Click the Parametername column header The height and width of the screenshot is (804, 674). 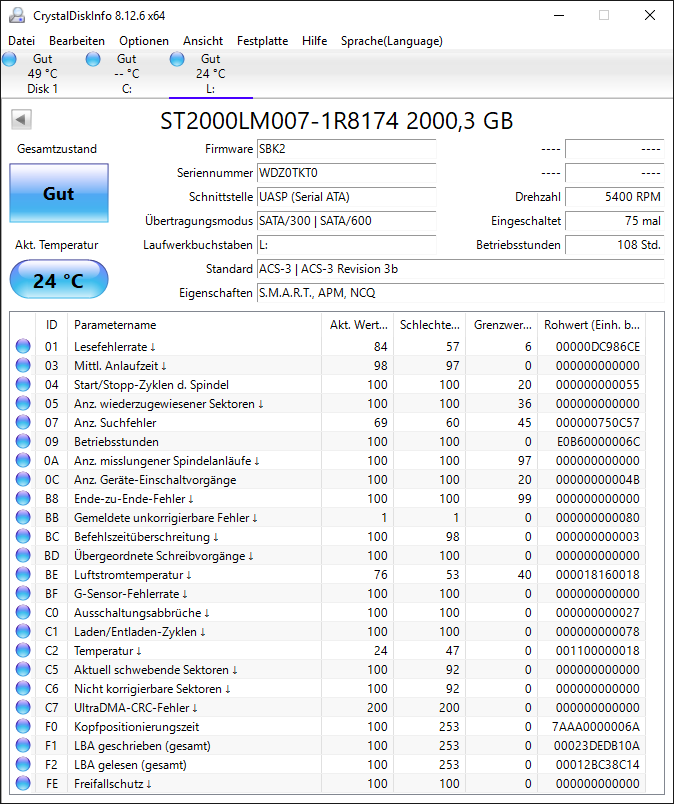[194, 325]
